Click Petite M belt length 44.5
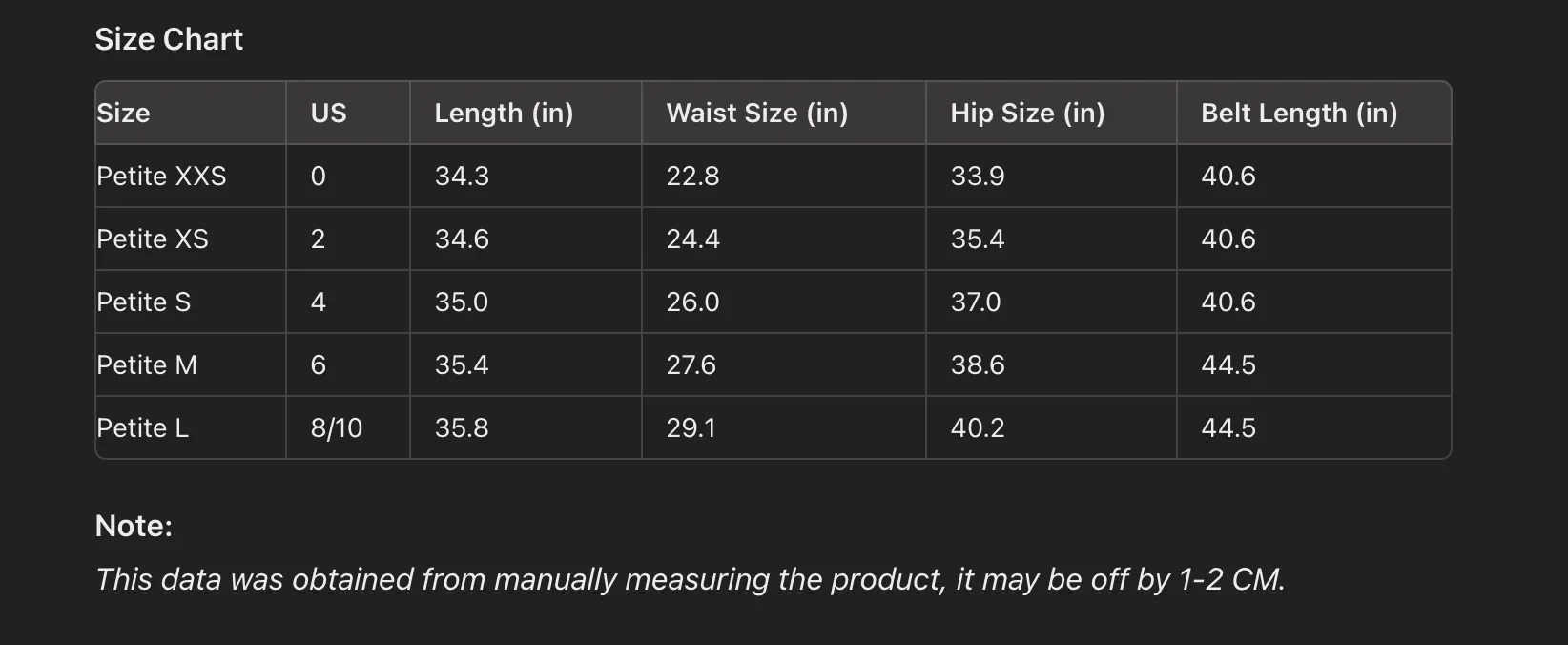The height and width of the screenshot is (645, 1568). pyautogui.click(x=1228, y=364)
